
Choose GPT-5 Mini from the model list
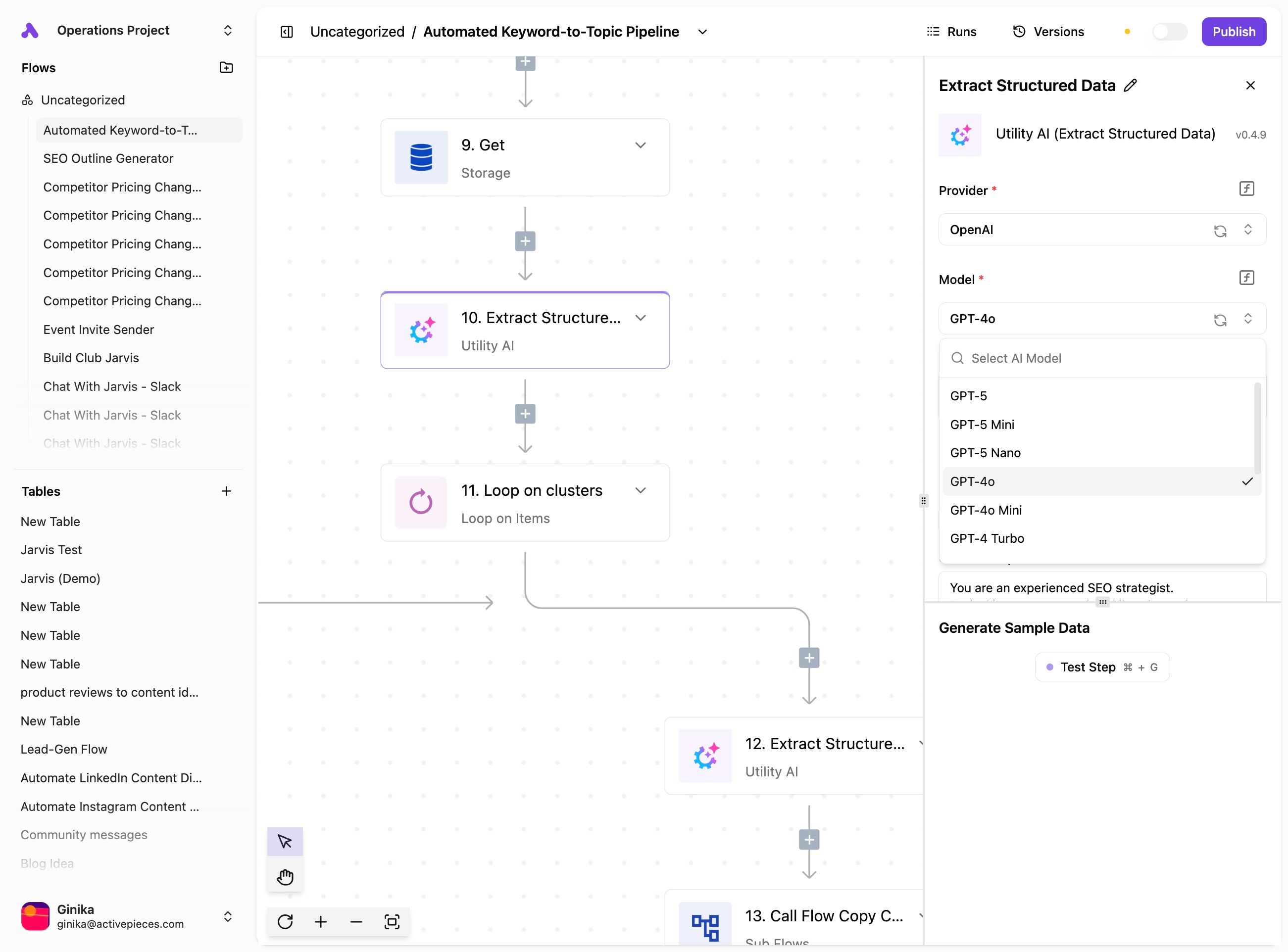point(982,425)
